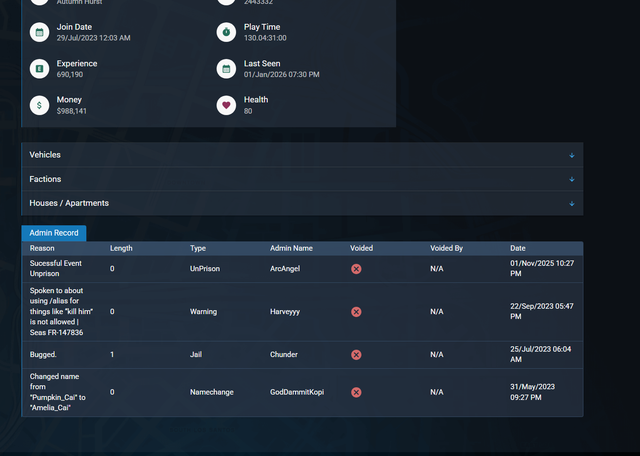The width and height of the screenshot is (640, 456).
Task: Click date '31/May/2023 09:27 PM'
Action: 533,392
